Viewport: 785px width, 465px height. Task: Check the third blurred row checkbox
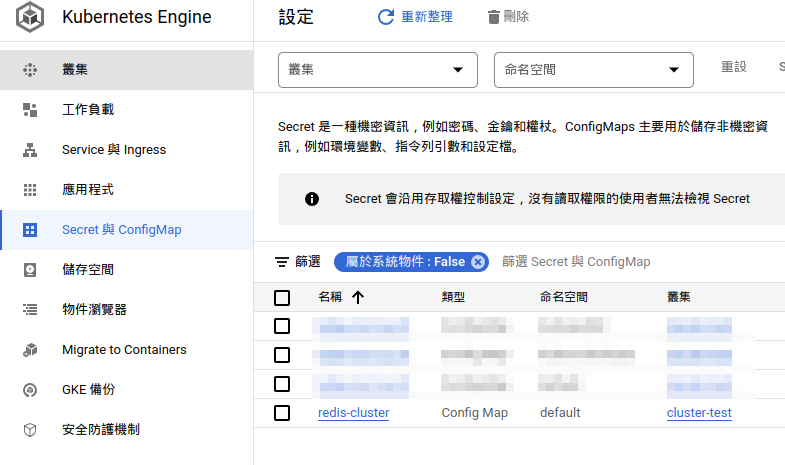[x=282, y=384]
